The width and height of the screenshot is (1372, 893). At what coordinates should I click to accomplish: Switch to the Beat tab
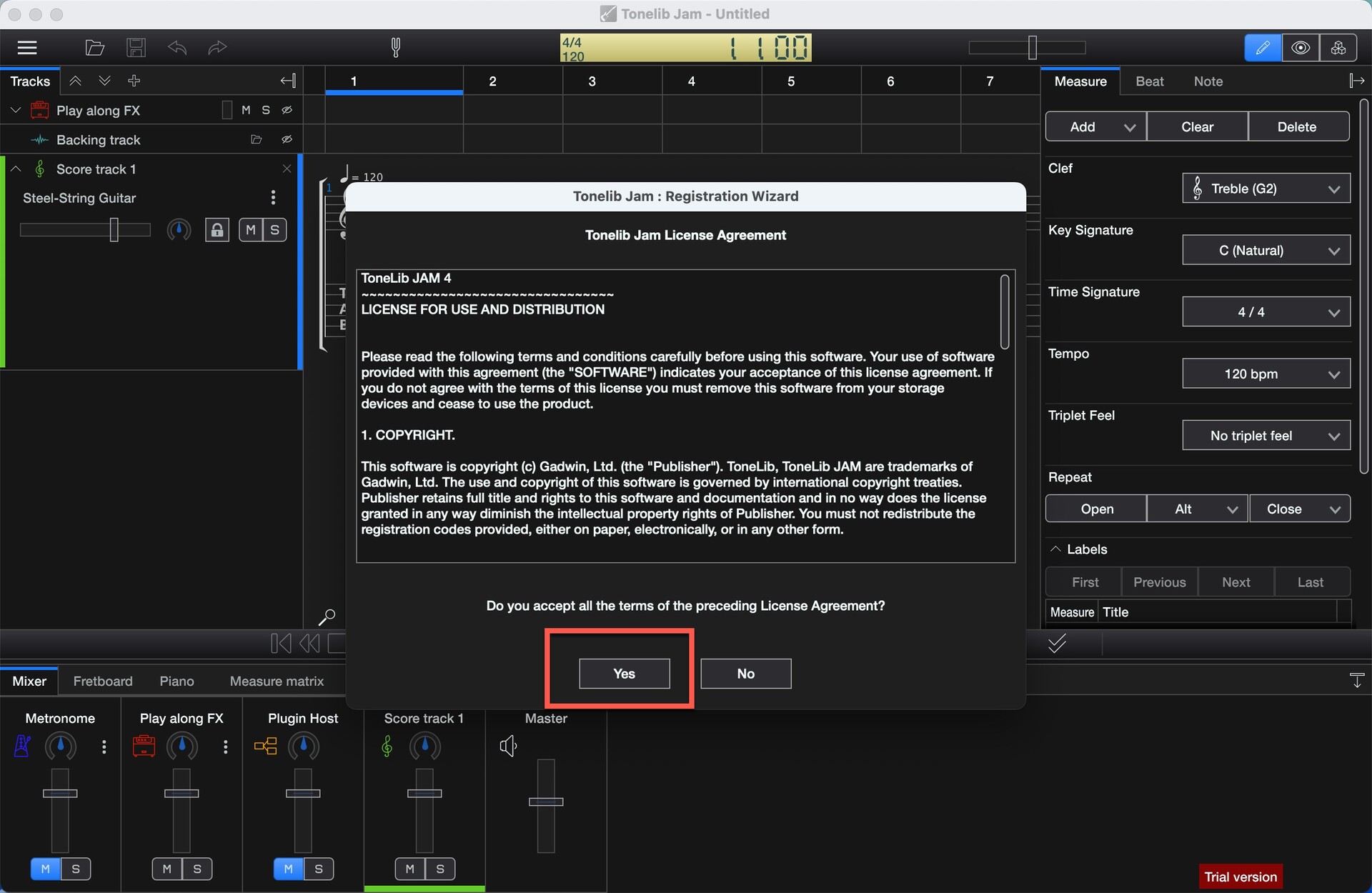point(1149,81)
